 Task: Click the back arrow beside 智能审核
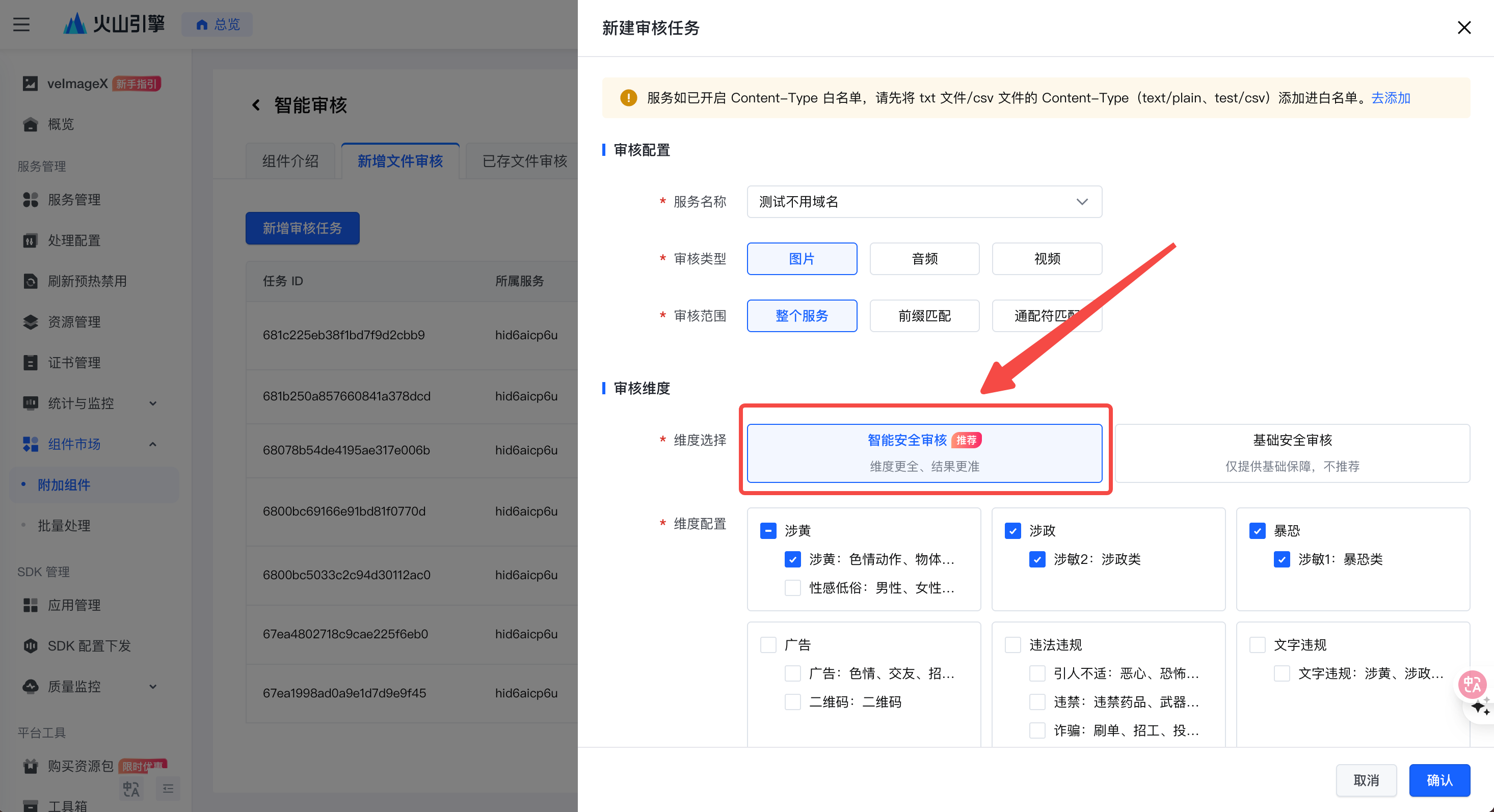click(x=256, y=105)
